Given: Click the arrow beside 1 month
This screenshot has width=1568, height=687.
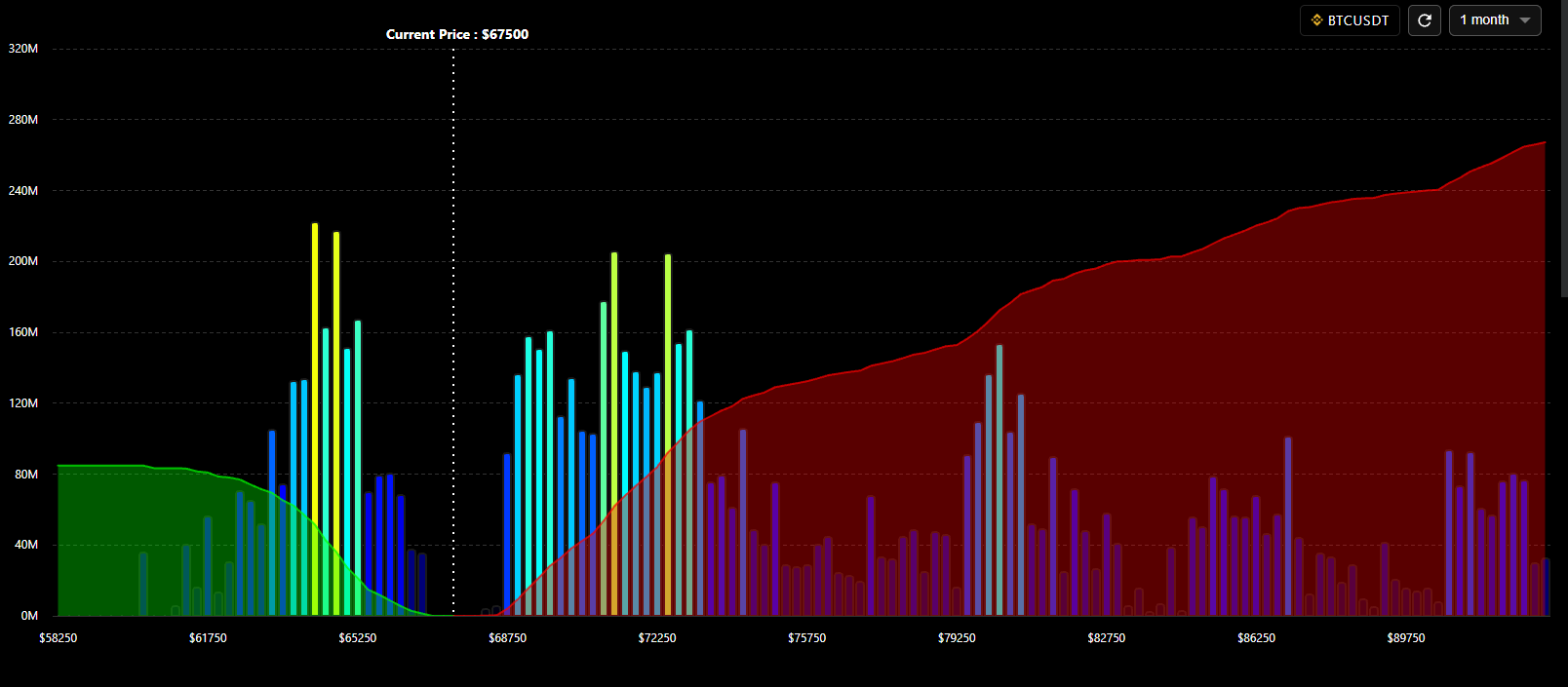Looking at the screenshot, I should [1525, 20].
